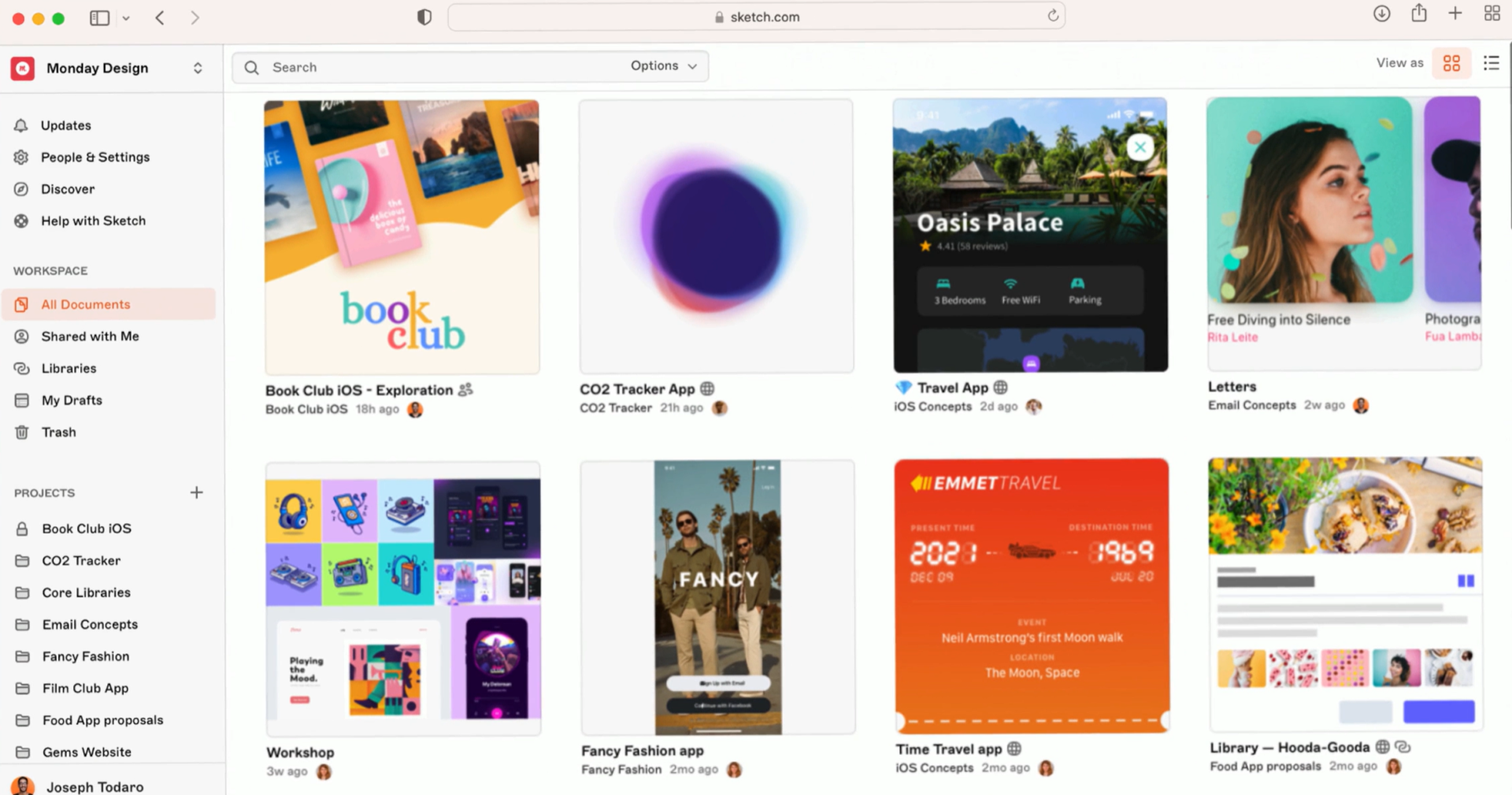
Task: Reload the sketch.com page
Action: coord(1053,16)
